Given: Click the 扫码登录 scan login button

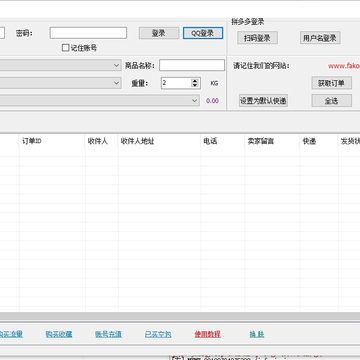Looking at the screenshot, I should pos(257,38).
